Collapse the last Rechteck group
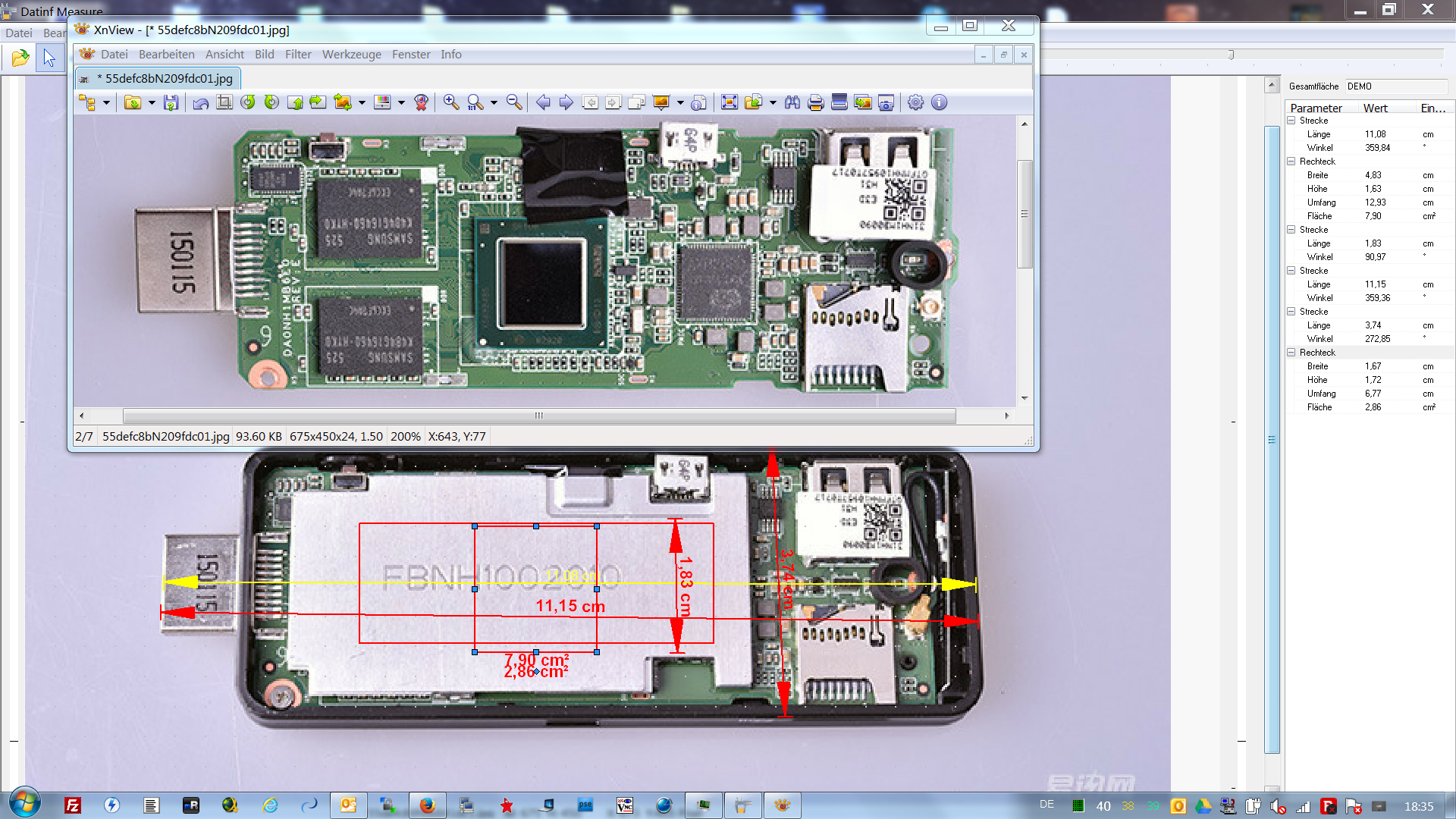 pos(1291,353)
